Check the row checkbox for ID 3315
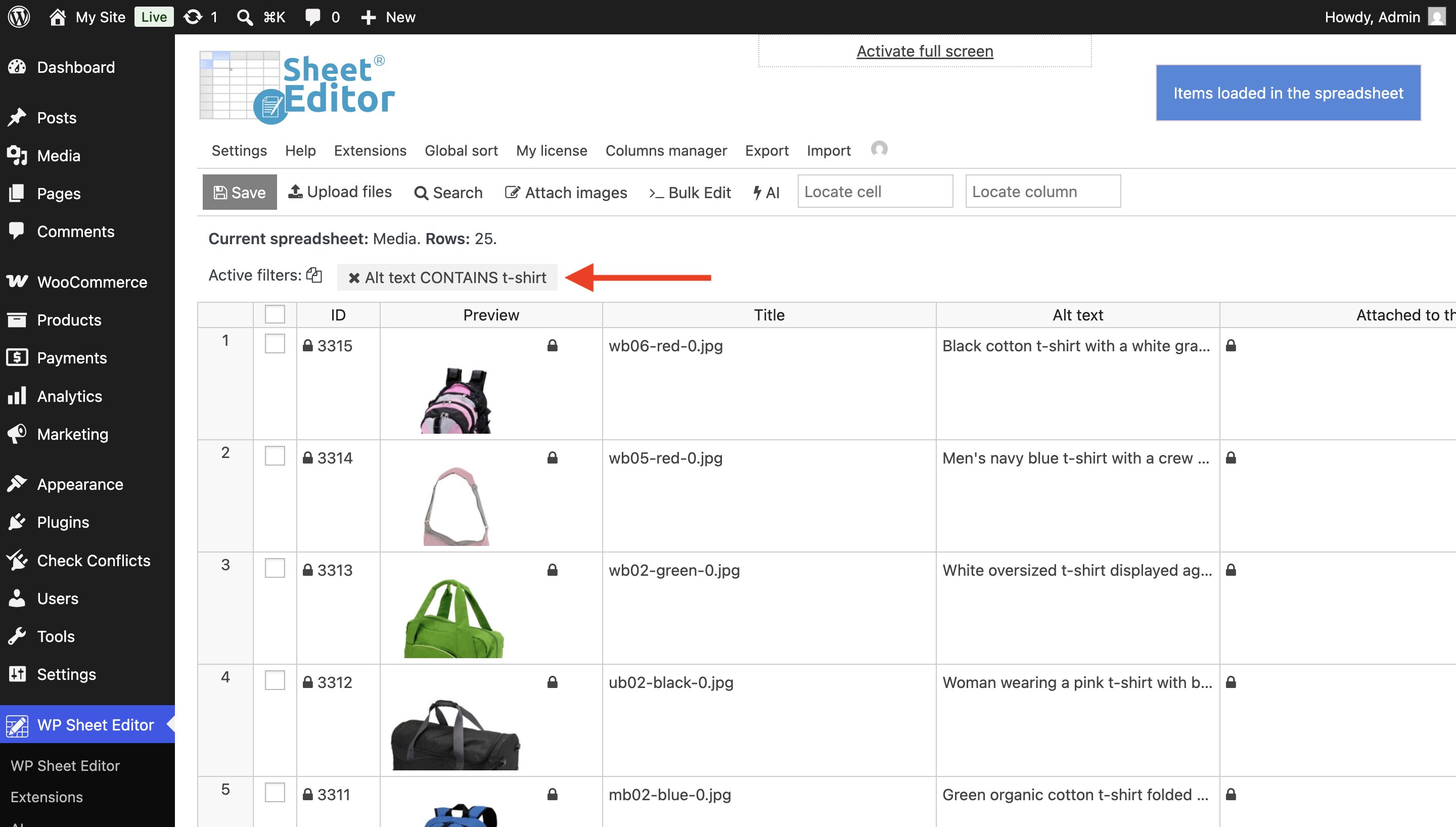The height and width of the screenshot is (827, 1456). pos(275,344)
